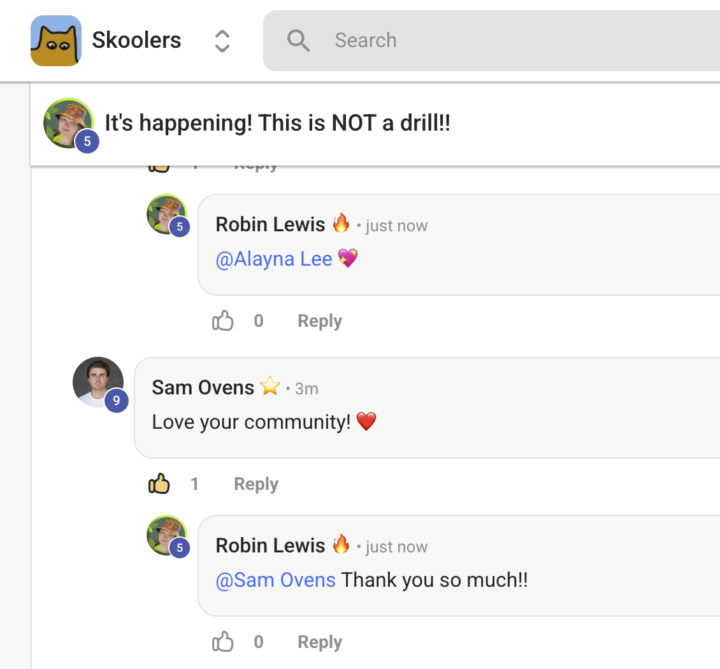Reply to 'Thank you so much' comment
This screenshot has width=720, height=669.
pos(320,641)
